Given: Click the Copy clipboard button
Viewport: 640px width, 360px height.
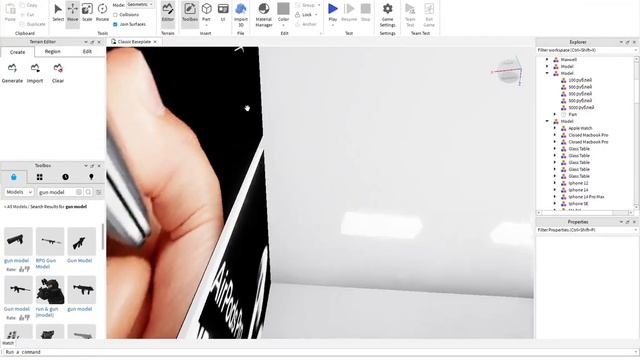Looking at the screenshot, I should tap(29, 5).
